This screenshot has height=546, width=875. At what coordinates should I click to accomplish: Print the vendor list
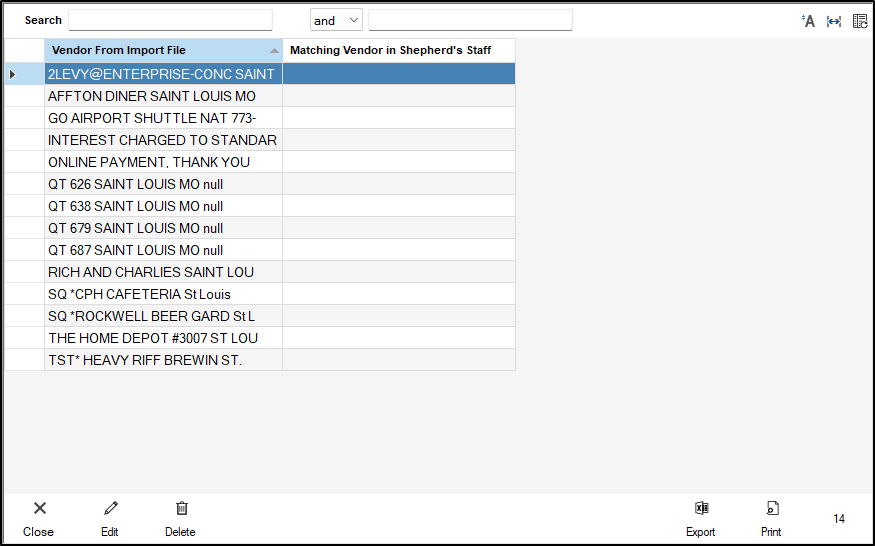[771, 509]
